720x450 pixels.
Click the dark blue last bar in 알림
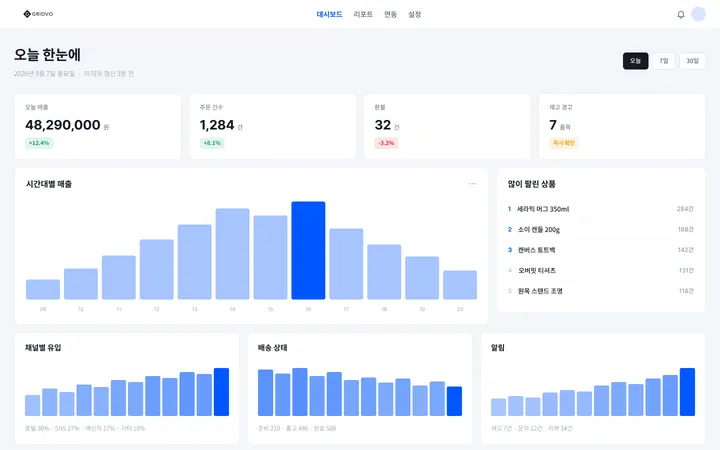(687, 392)
